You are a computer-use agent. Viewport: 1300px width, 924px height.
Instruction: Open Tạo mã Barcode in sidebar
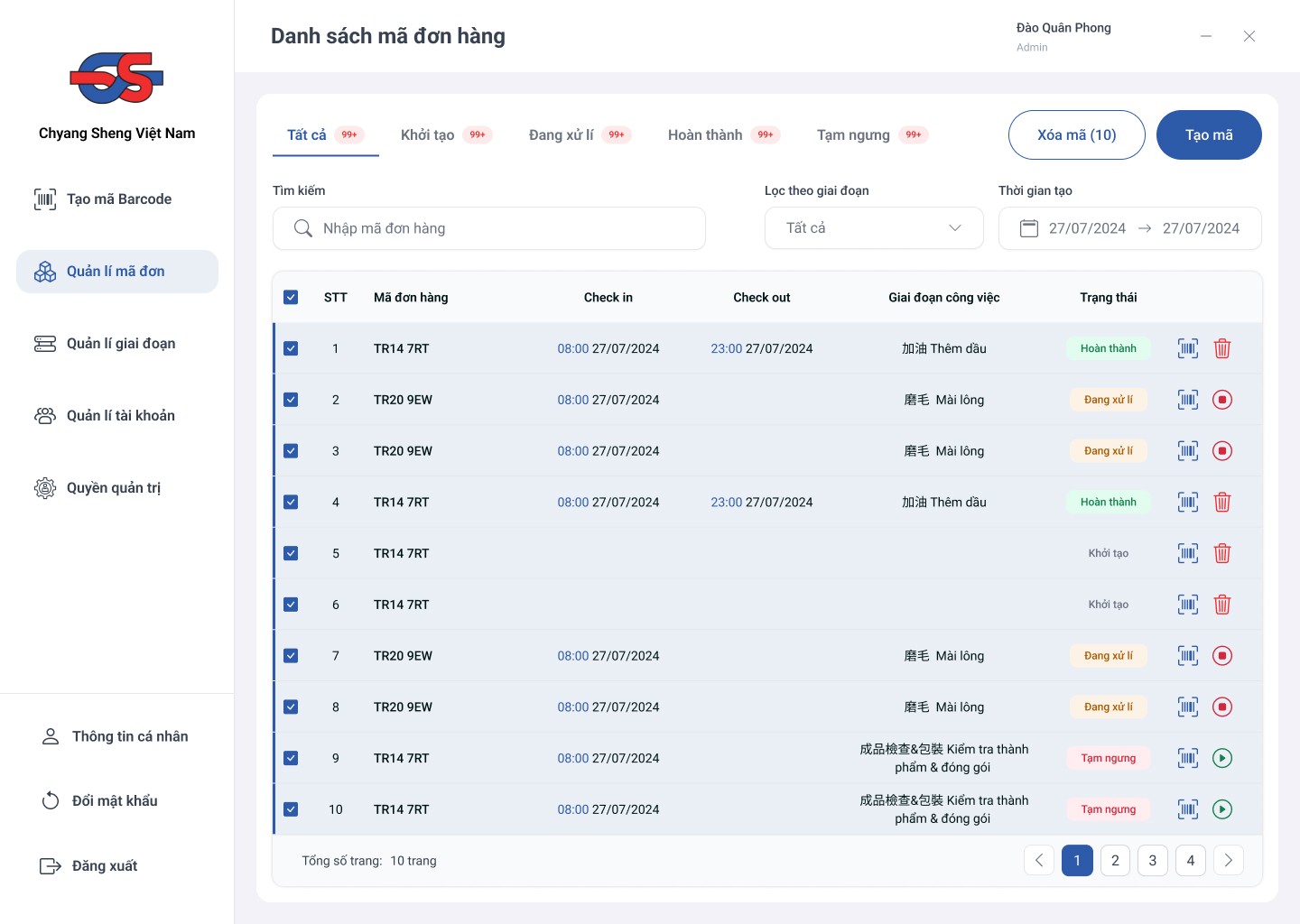click(117, 199)
